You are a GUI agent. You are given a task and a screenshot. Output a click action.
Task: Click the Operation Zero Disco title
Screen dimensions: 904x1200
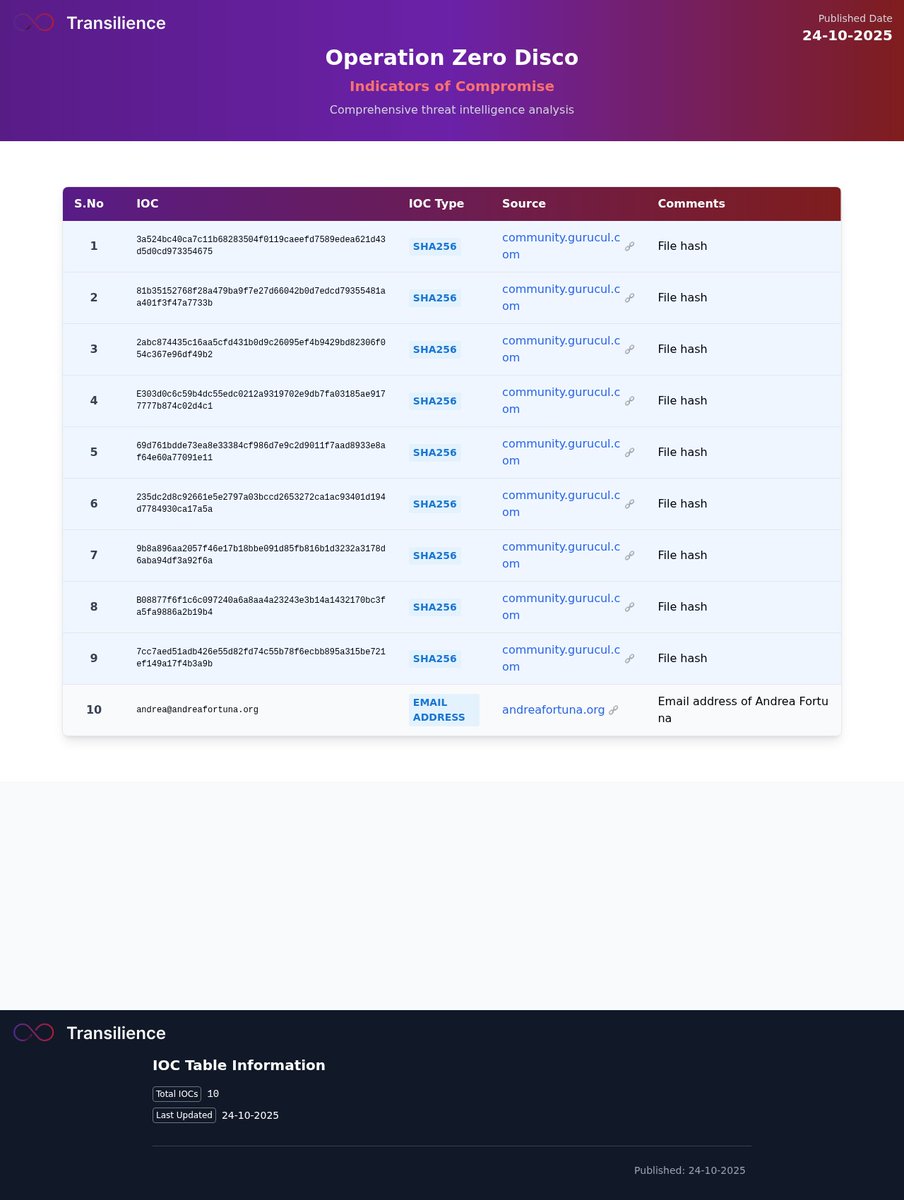pos(452,58)
